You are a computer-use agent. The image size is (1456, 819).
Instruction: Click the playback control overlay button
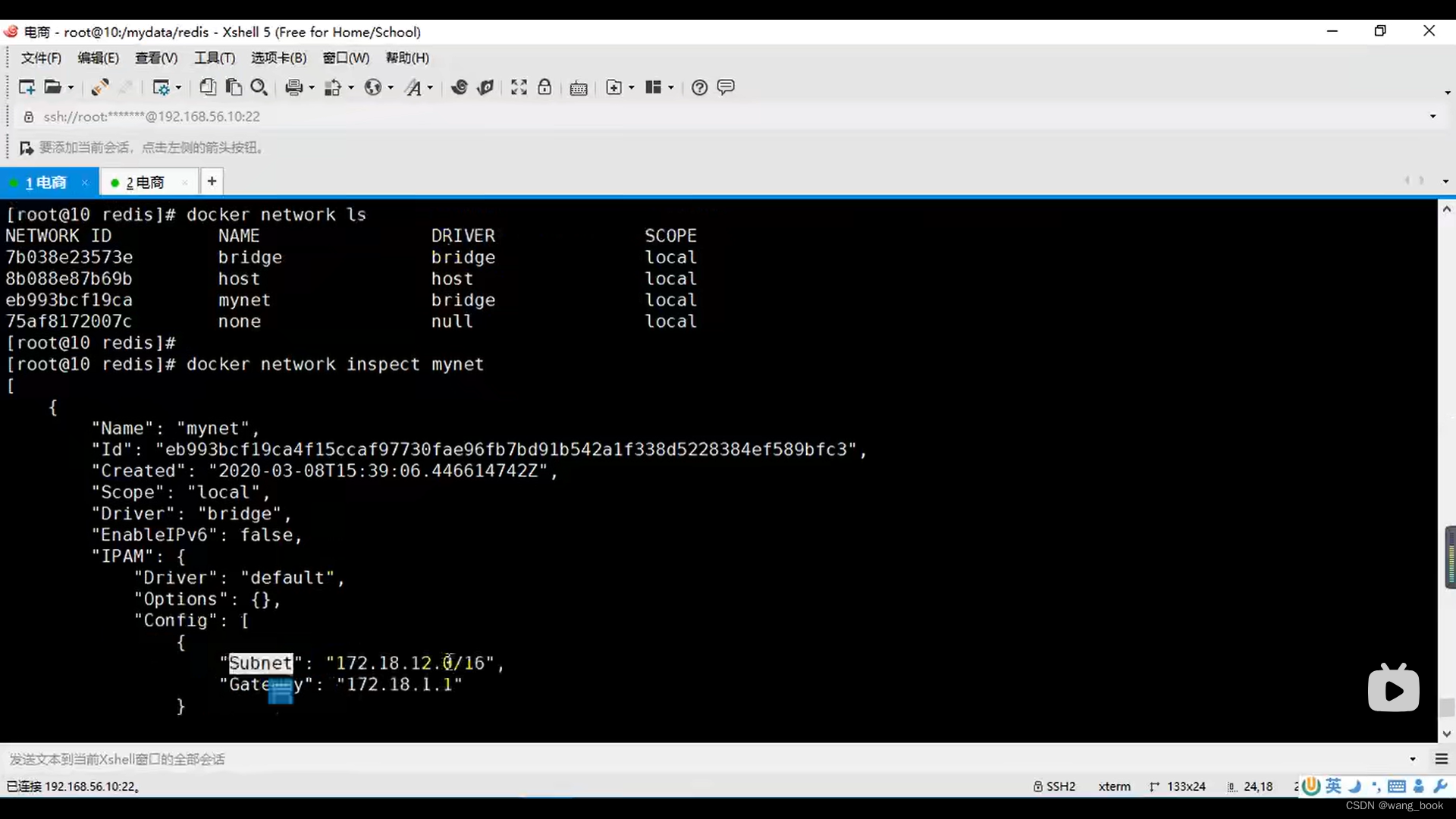coord(1393,688)
